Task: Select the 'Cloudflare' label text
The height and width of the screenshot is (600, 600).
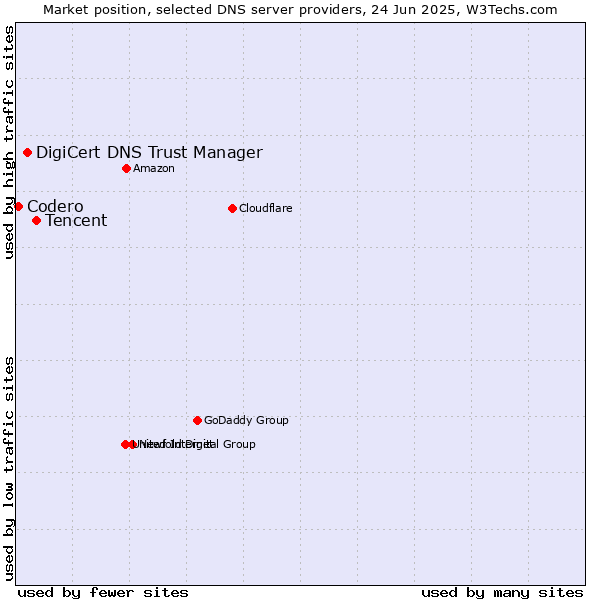Action: click(x=266, y=209)
